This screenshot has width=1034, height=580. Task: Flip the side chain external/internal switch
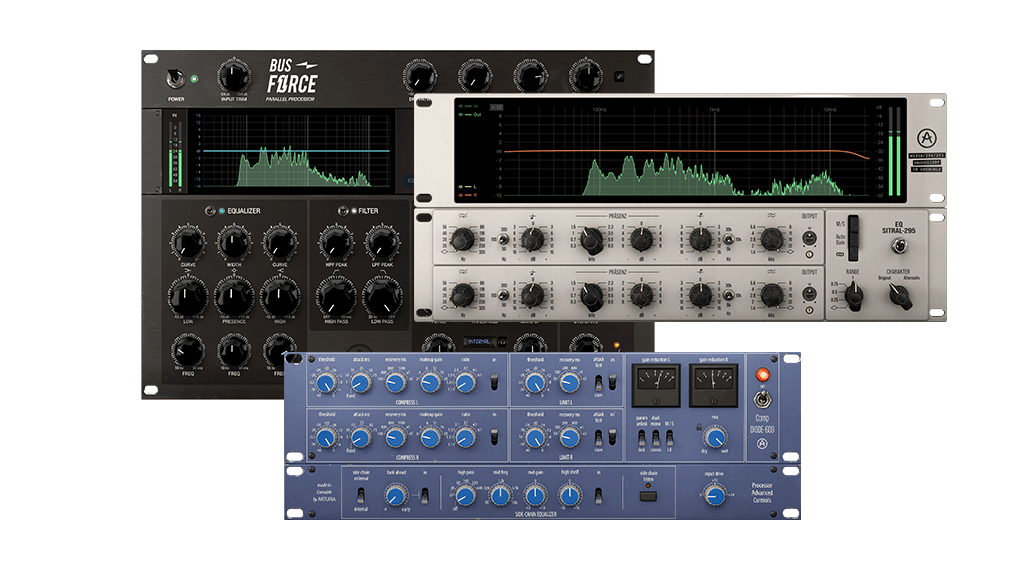(x=361, y=494)
